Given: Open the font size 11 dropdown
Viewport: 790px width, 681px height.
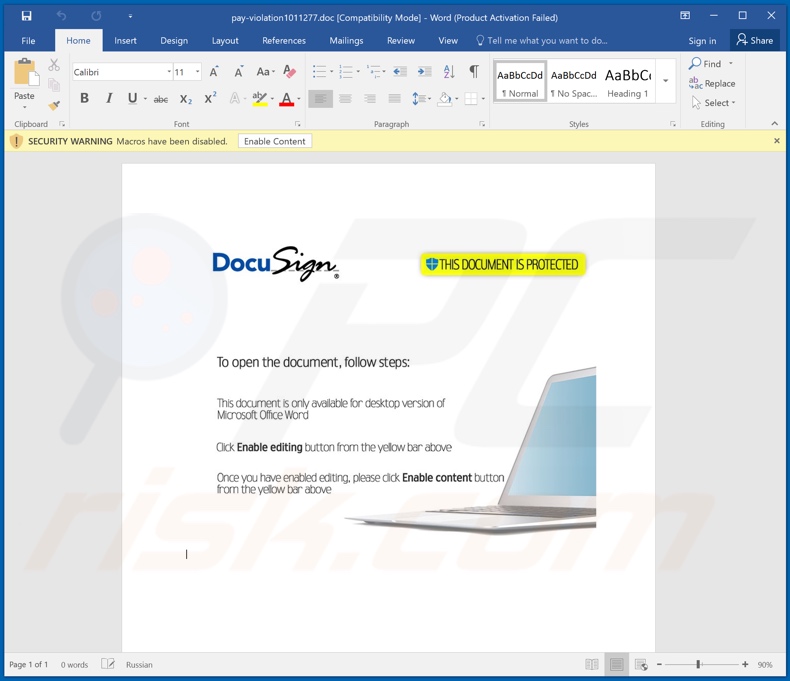Looking at the screenshot, I should click(198, 72).
